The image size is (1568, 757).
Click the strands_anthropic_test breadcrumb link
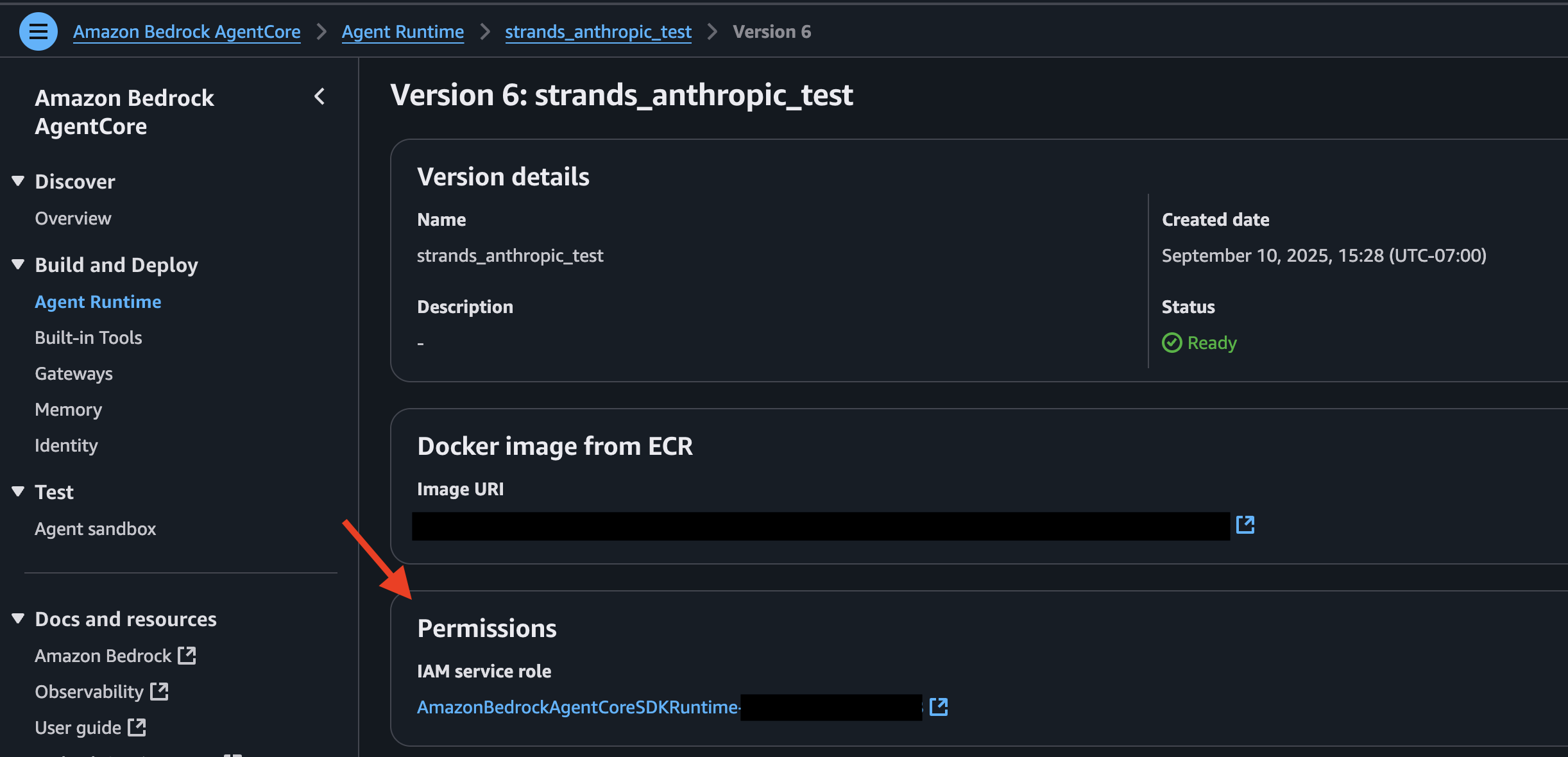coord(598,31)
